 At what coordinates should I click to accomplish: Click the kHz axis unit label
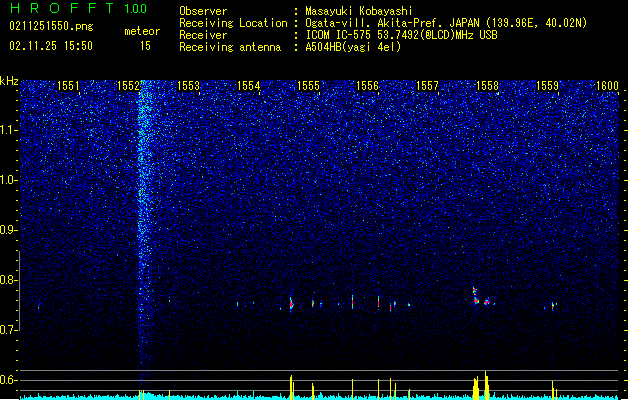click(x=9, y=81)
